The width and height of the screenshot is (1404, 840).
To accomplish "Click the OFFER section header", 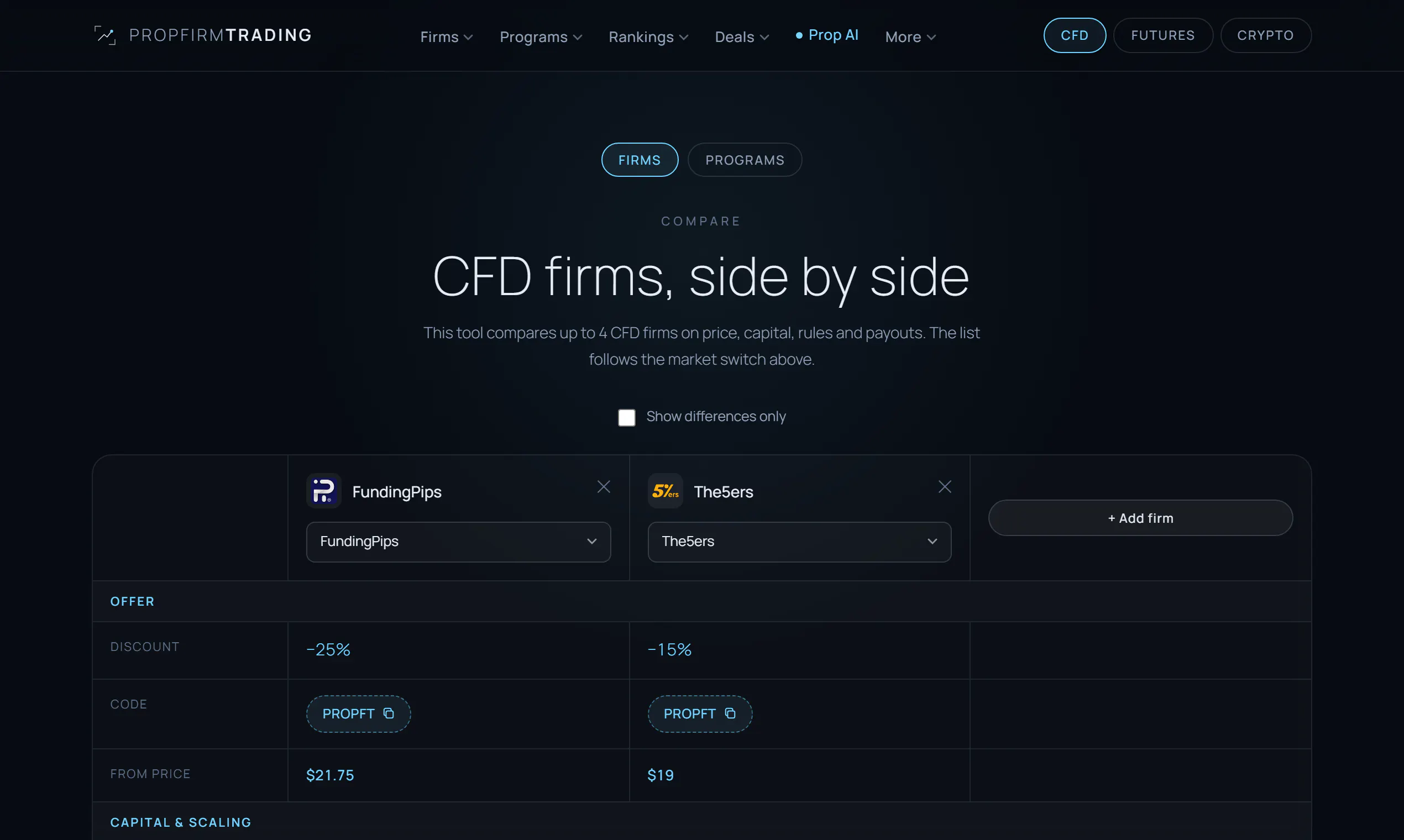I will pos(133,601).
